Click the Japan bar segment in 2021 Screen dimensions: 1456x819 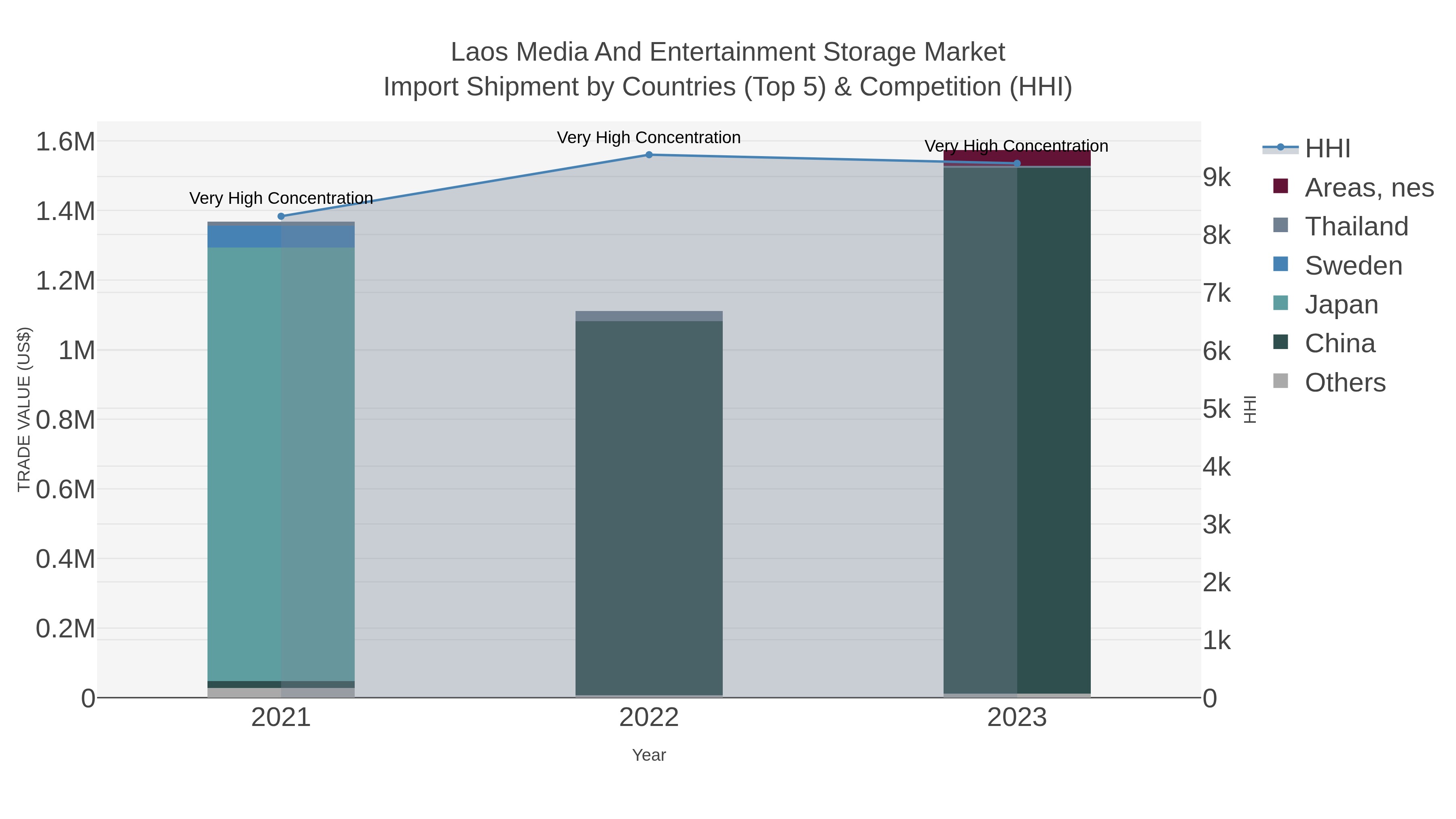(x=281, y=464)
